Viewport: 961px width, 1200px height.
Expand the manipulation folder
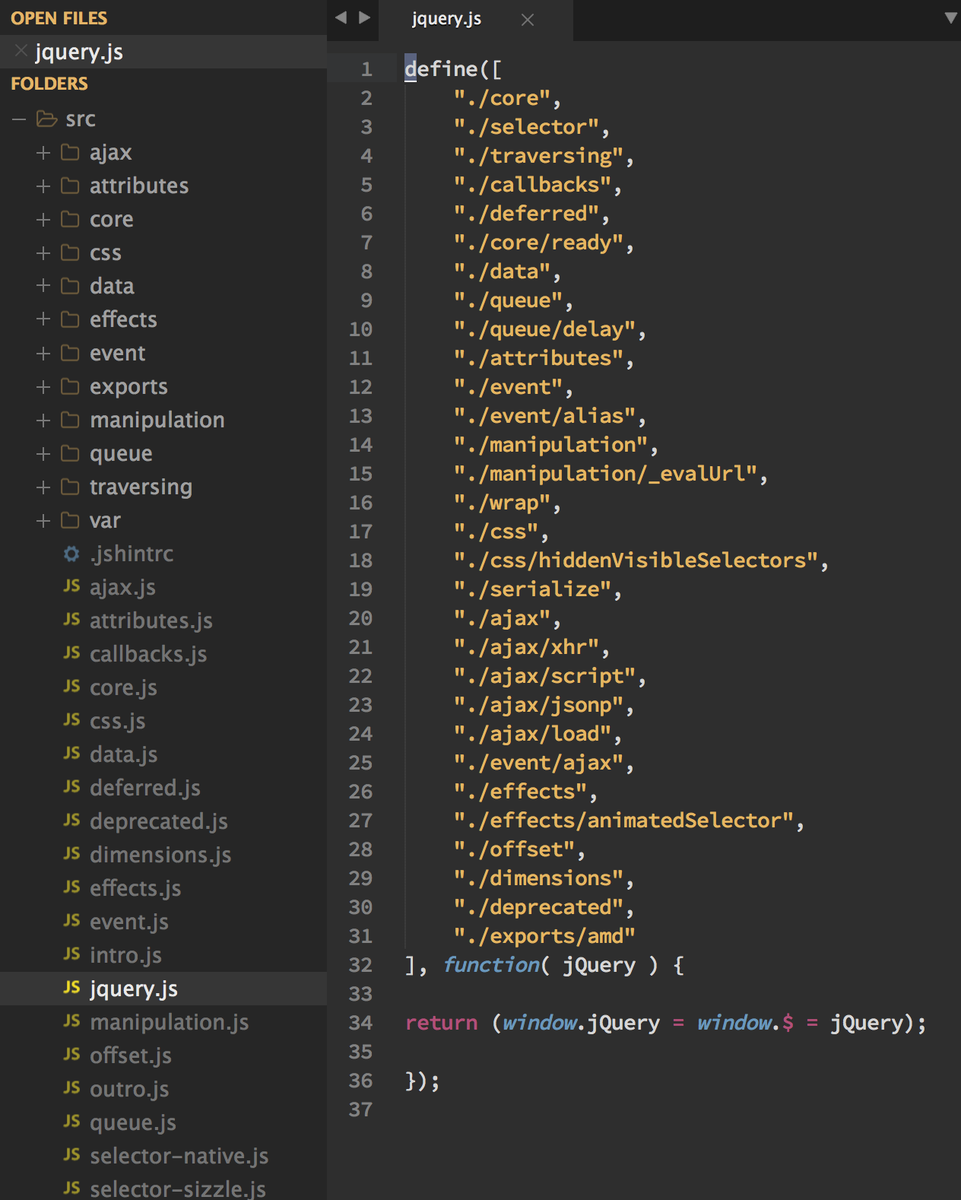pos(43,420)
